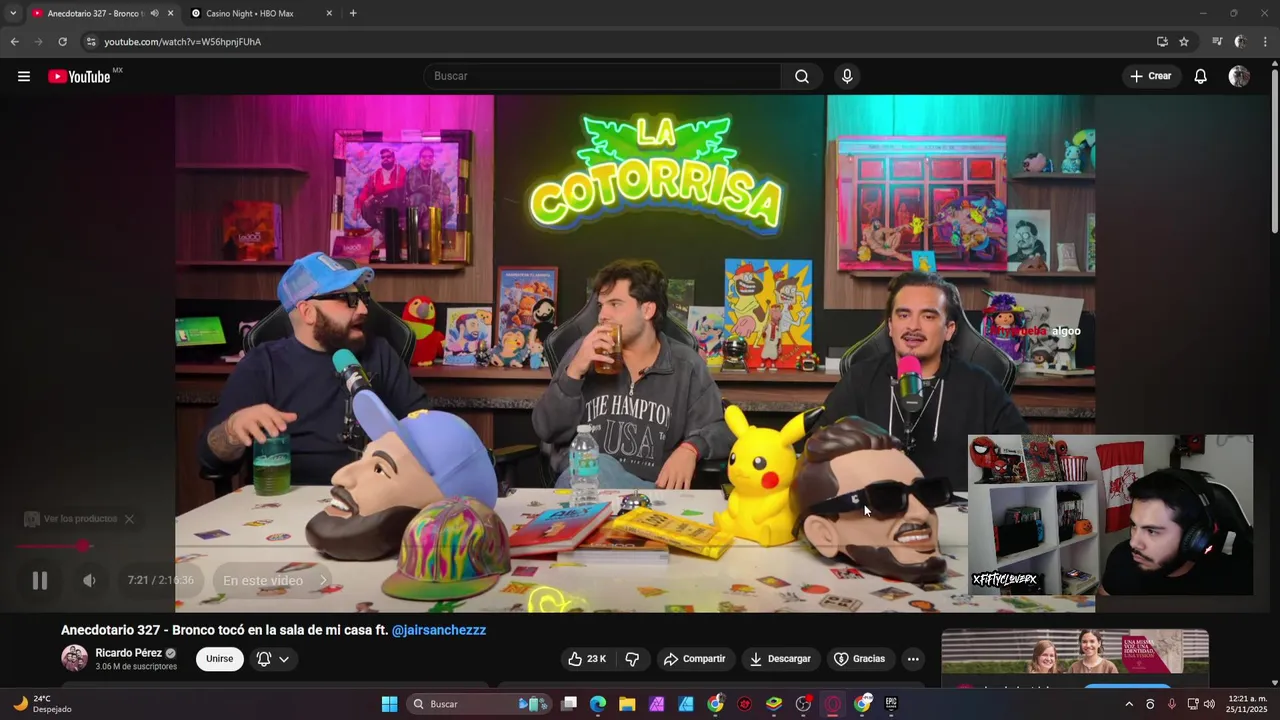Open more actions three-dot menu under video
This screenshot has height=720, width=1280.
(x=912, y=659)
